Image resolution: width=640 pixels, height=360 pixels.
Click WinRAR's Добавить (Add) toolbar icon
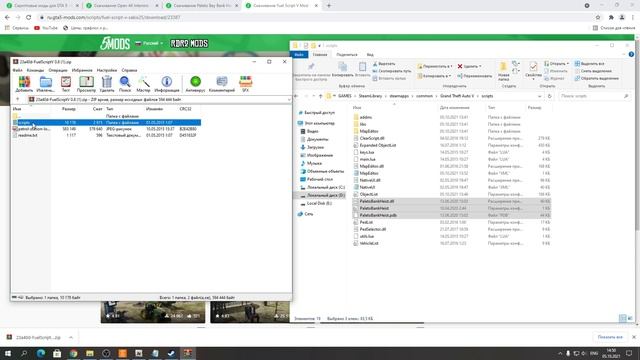click(24, 83)
